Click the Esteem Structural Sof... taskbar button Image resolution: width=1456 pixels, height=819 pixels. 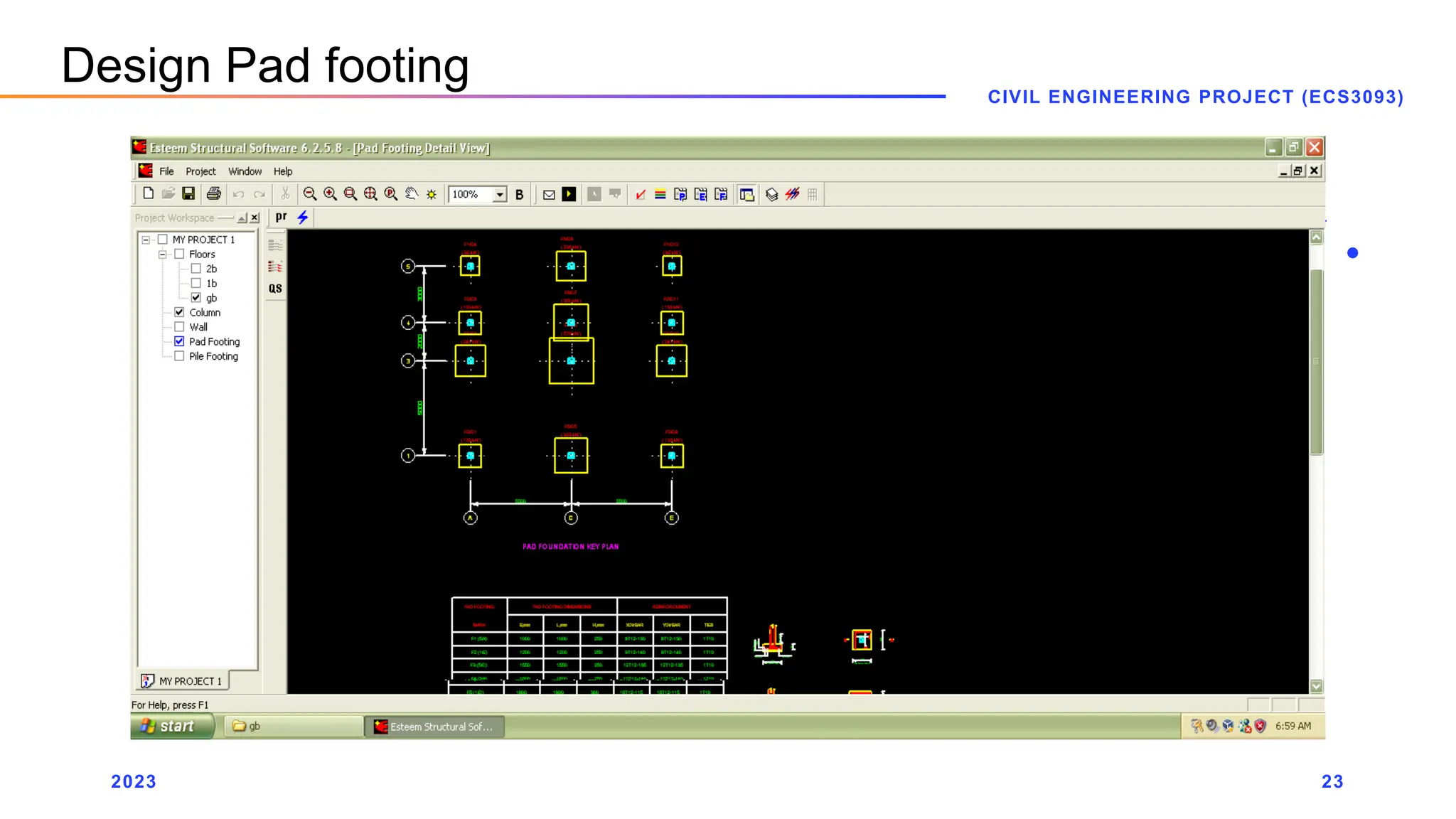pyautogui.click(x=434, y=727)
